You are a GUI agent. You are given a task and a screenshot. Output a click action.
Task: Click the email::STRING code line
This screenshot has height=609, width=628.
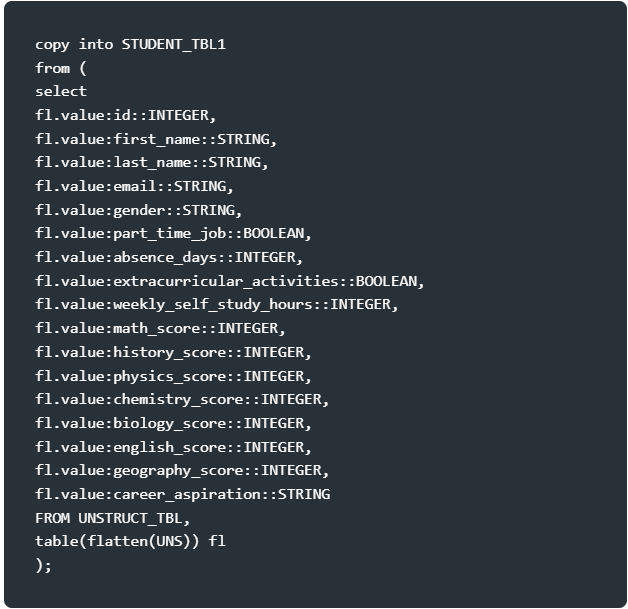point(135,187)
